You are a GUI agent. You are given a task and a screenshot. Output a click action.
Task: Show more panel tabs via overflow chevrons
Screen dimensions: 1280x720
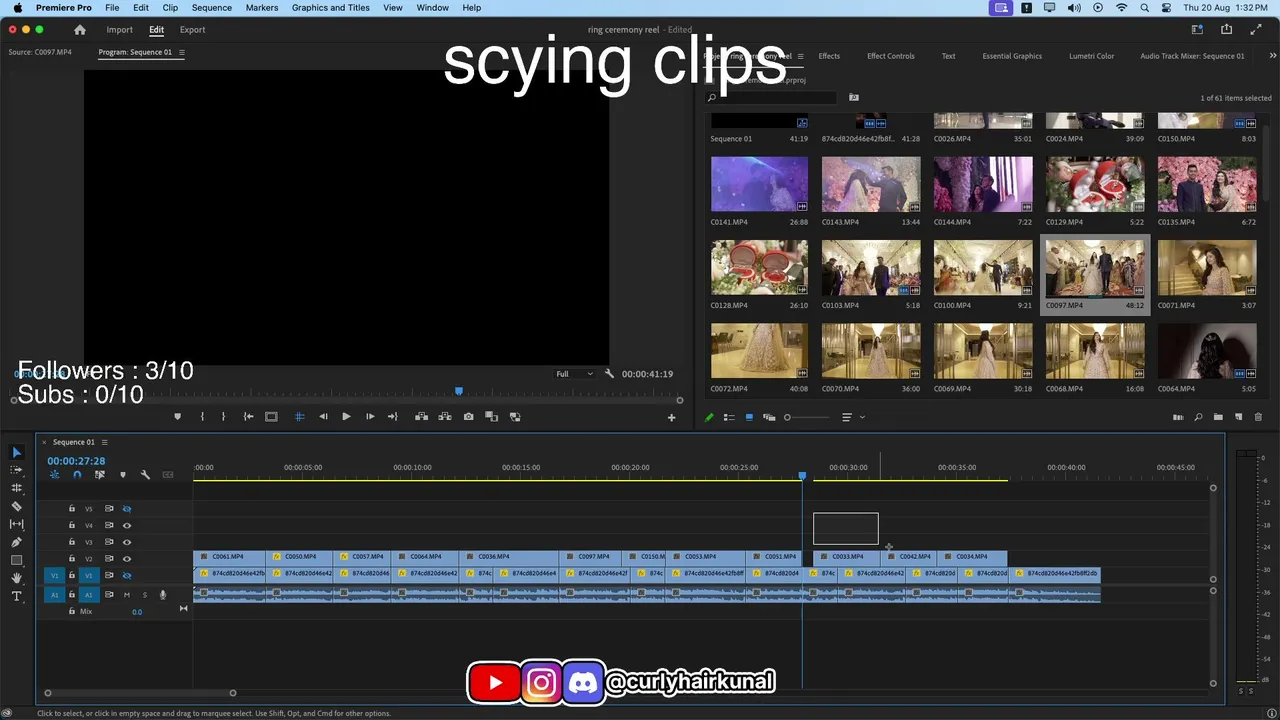1272,56
